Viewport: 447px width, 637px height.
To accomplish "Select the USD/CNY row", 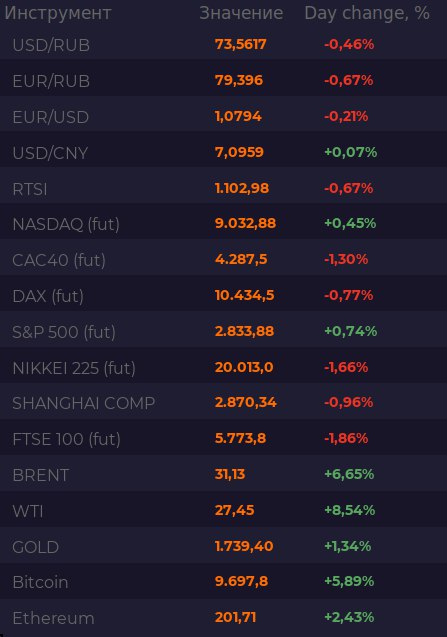I will tap(224, 152).
